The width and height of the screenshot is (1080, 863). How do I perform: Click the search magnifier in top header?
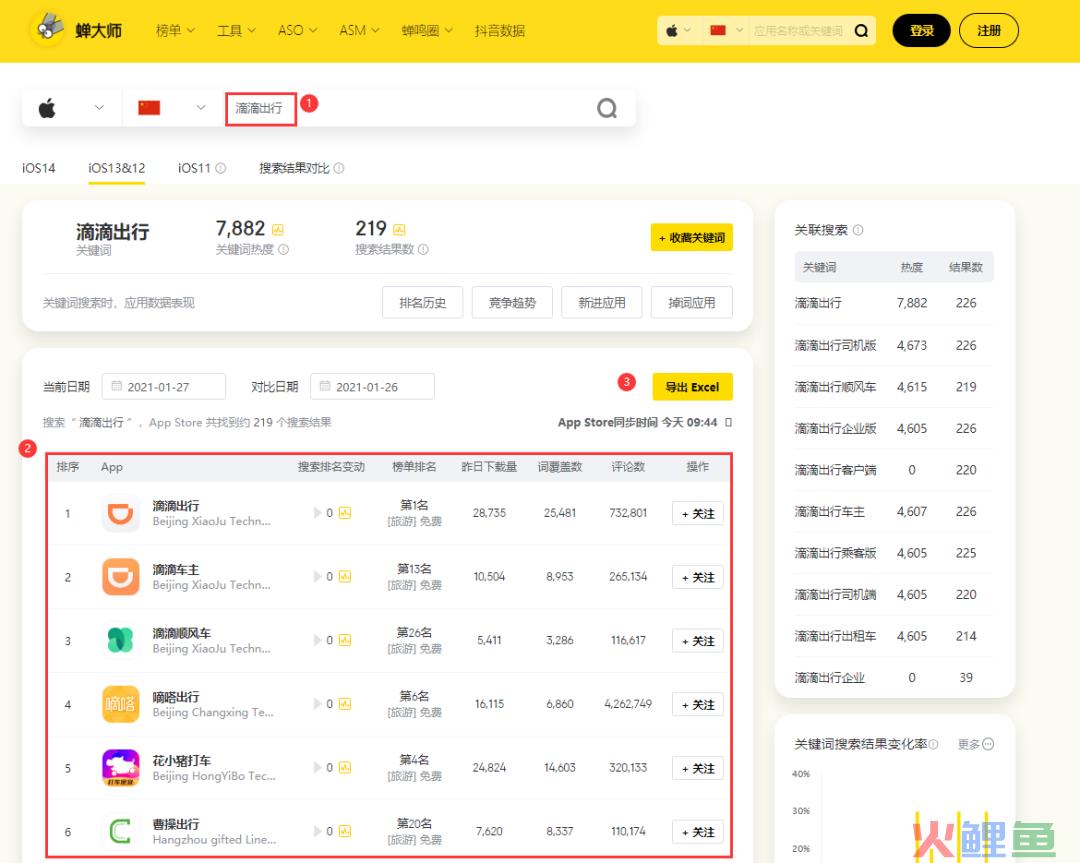tap(861, 30)
